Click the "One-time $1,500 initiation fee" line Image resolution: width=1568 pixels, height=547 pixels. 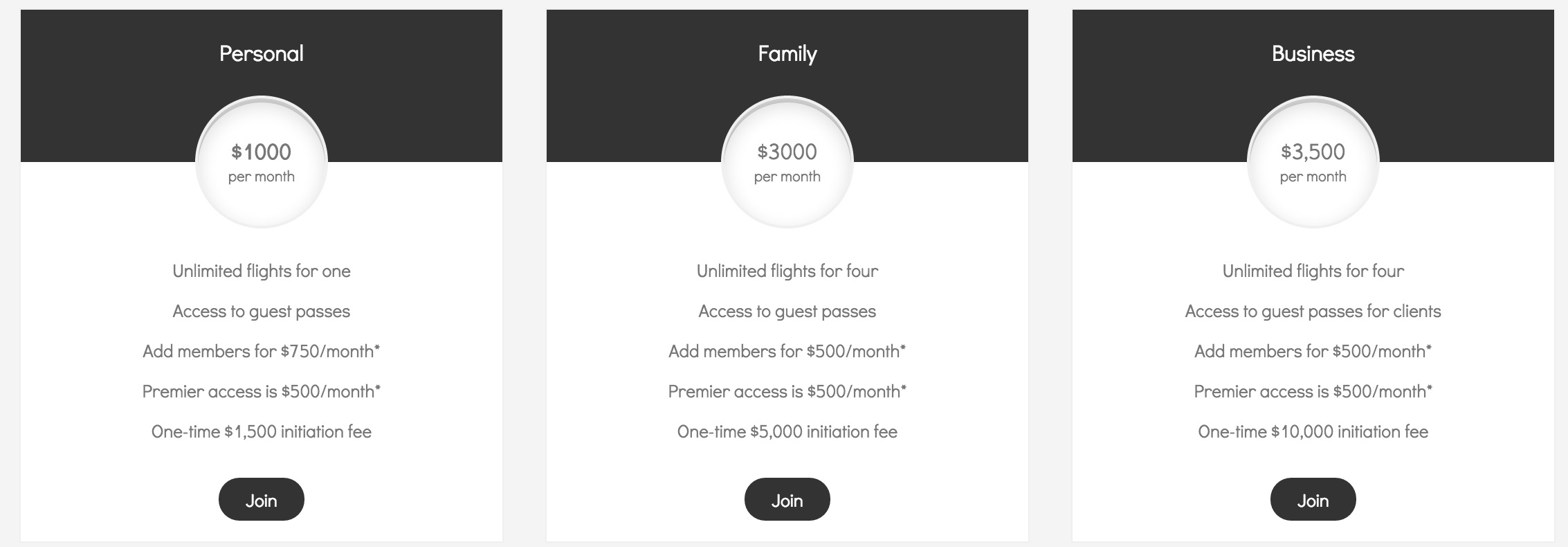coord(261,431)
